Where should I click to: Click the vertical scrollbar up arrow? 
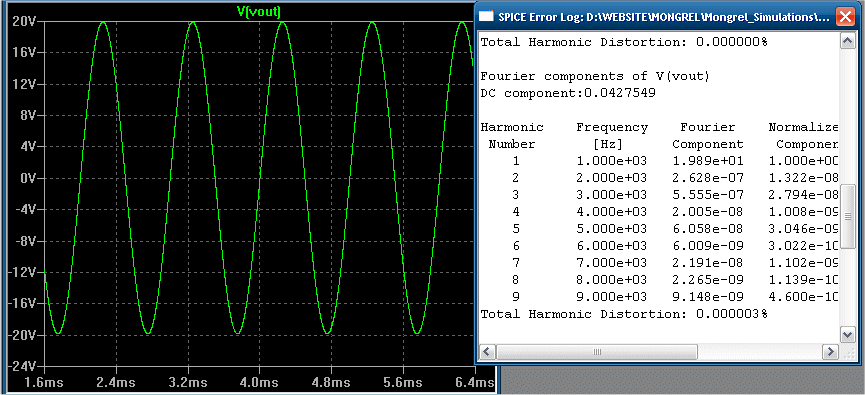coord(847,41)
